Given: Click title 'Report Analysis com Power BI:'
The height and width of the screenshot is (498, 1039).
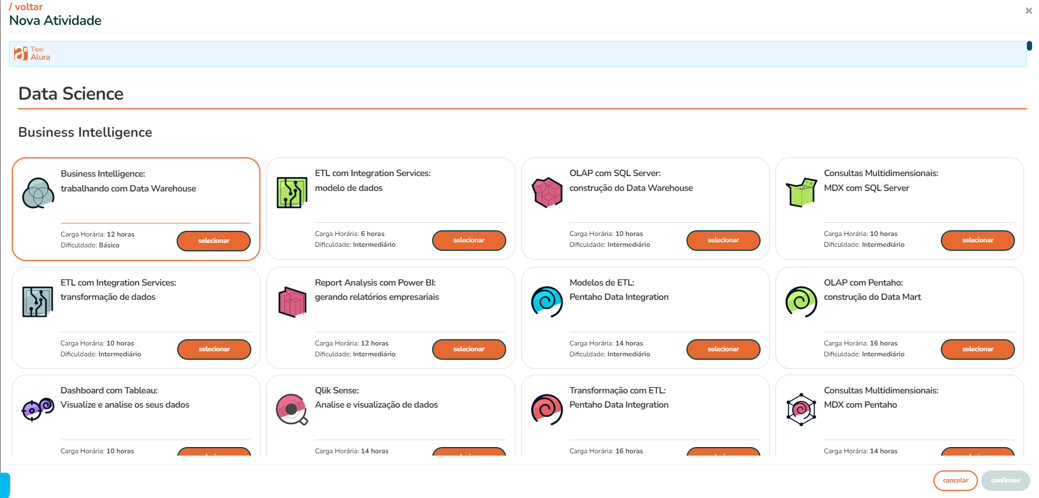Looking at the screenshot, I should (x=375, y=282).
